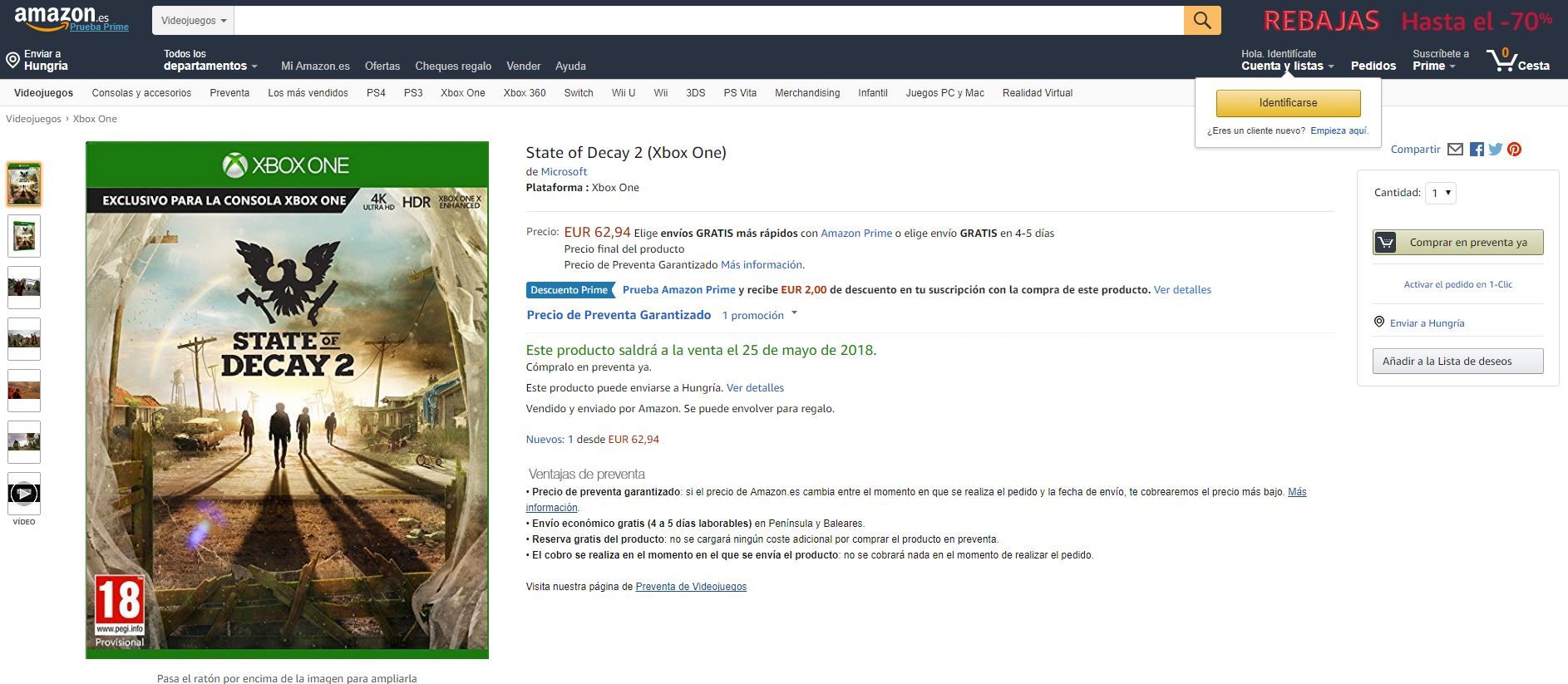
Task: Click Activar el pedido en 1-Clic
Action: click(x=1457, y=284)
